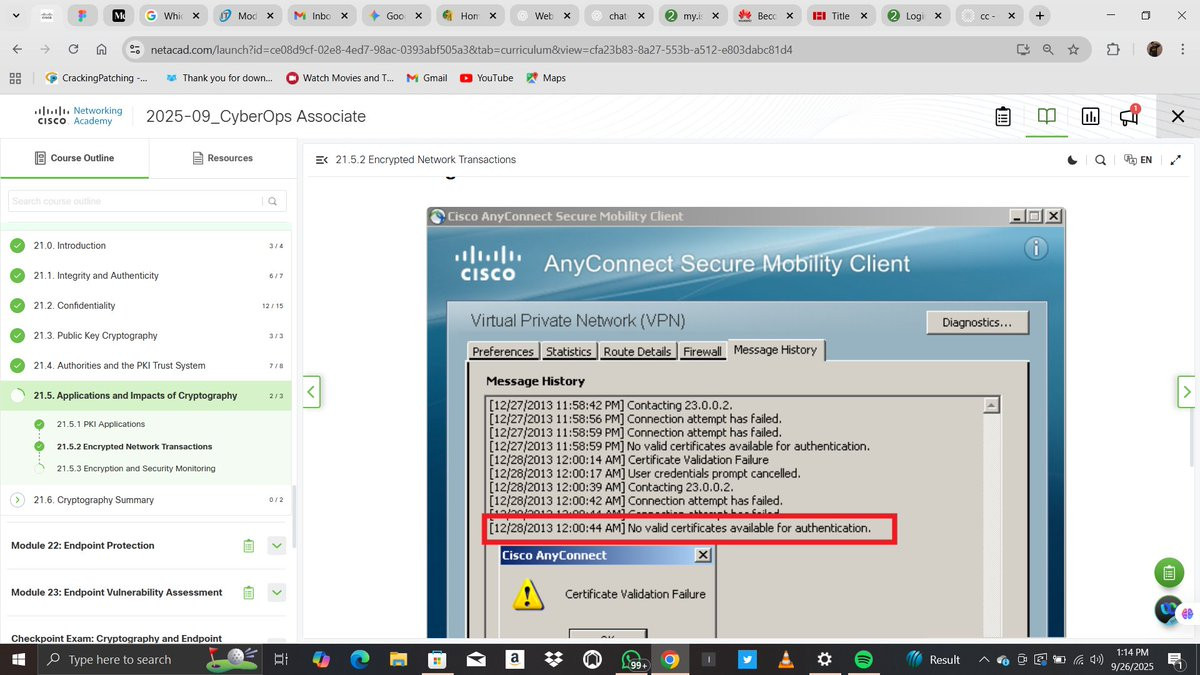Bookmark this page with star icon

click(1073, 49)
